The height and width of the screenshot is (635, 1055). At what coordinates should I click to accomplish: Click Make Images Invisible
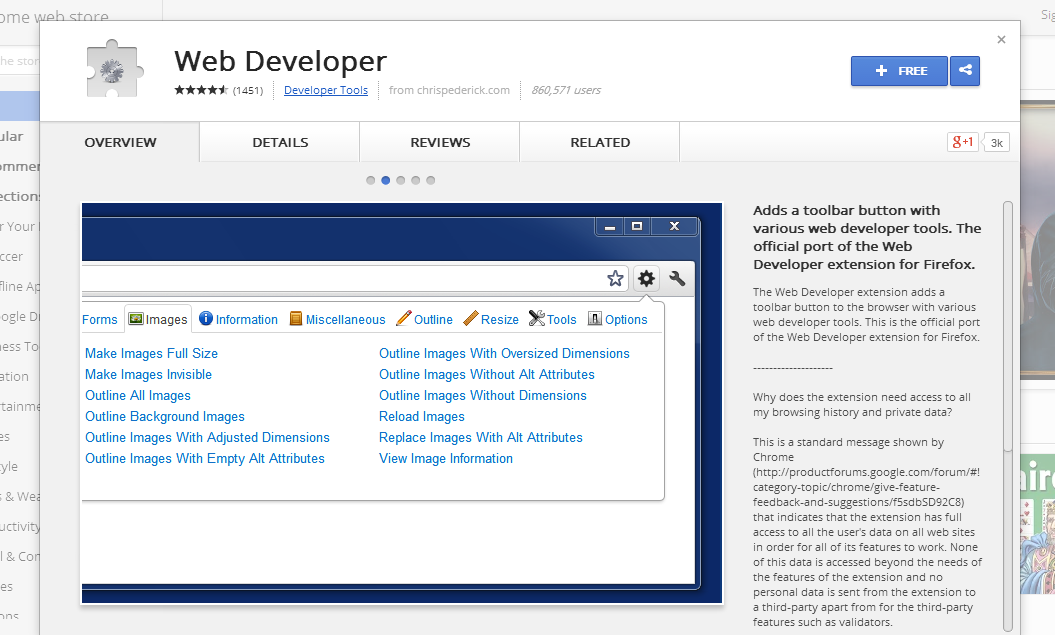148,374
